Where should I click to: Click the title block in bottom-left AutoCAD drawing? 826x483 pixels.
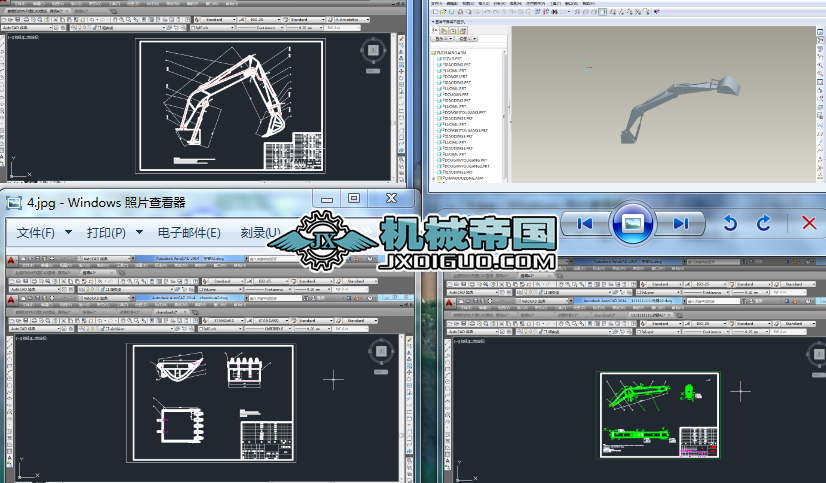tap(267, 440)
